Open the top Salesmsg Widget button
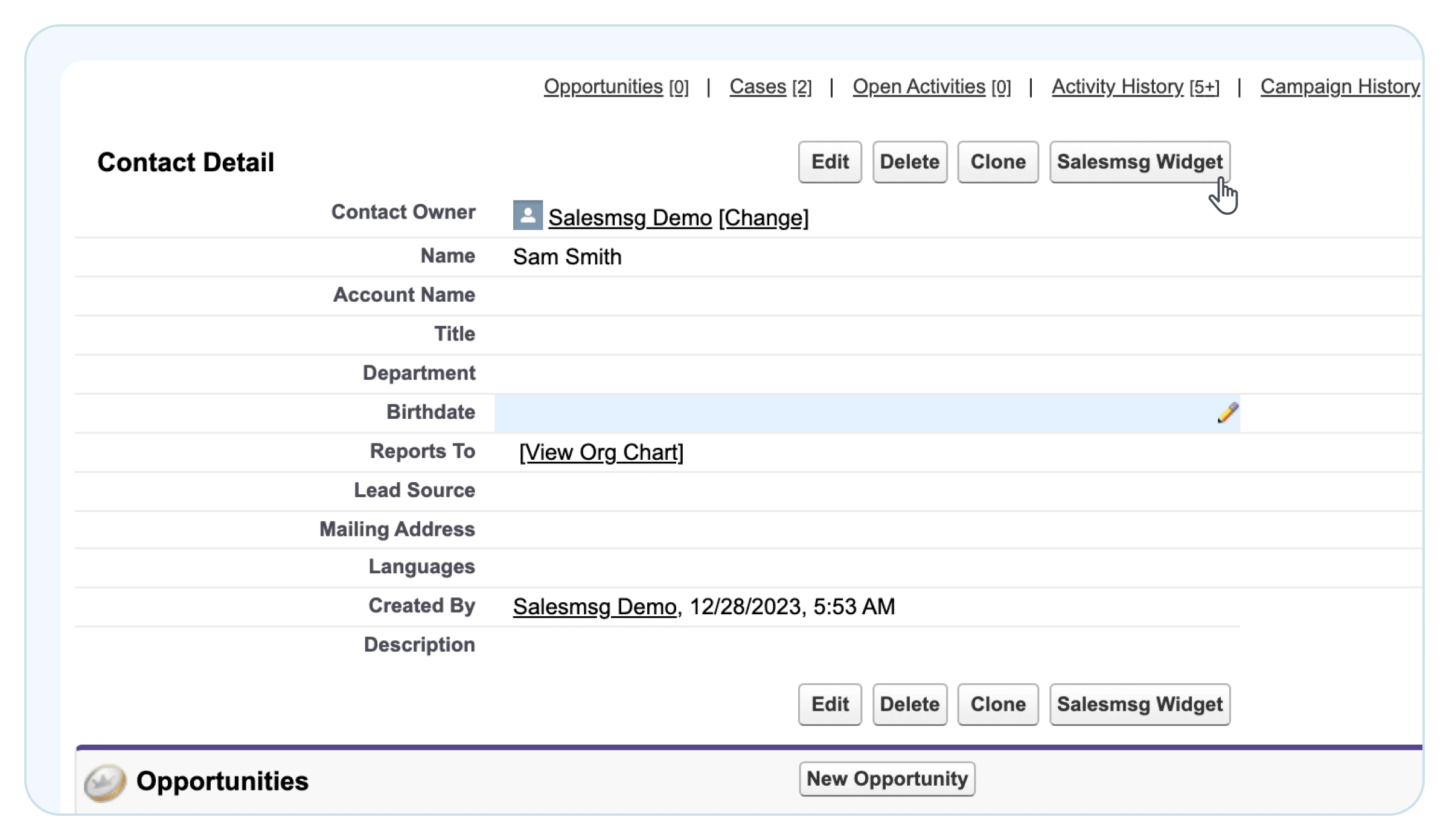This screenshot has width=1449, height=840. click(x=1140, y=162)
